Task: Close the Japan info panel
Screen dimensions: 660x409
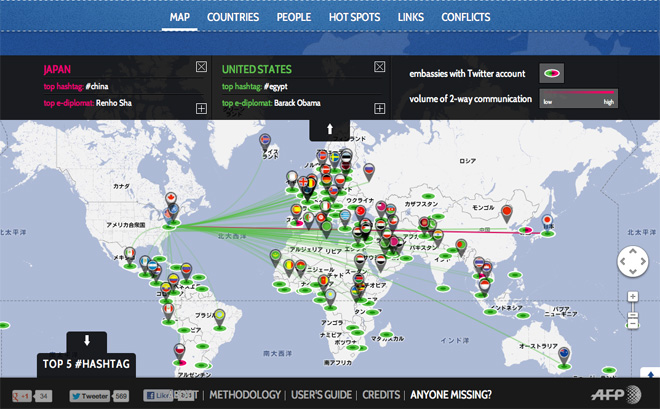Action: (201, 67)
